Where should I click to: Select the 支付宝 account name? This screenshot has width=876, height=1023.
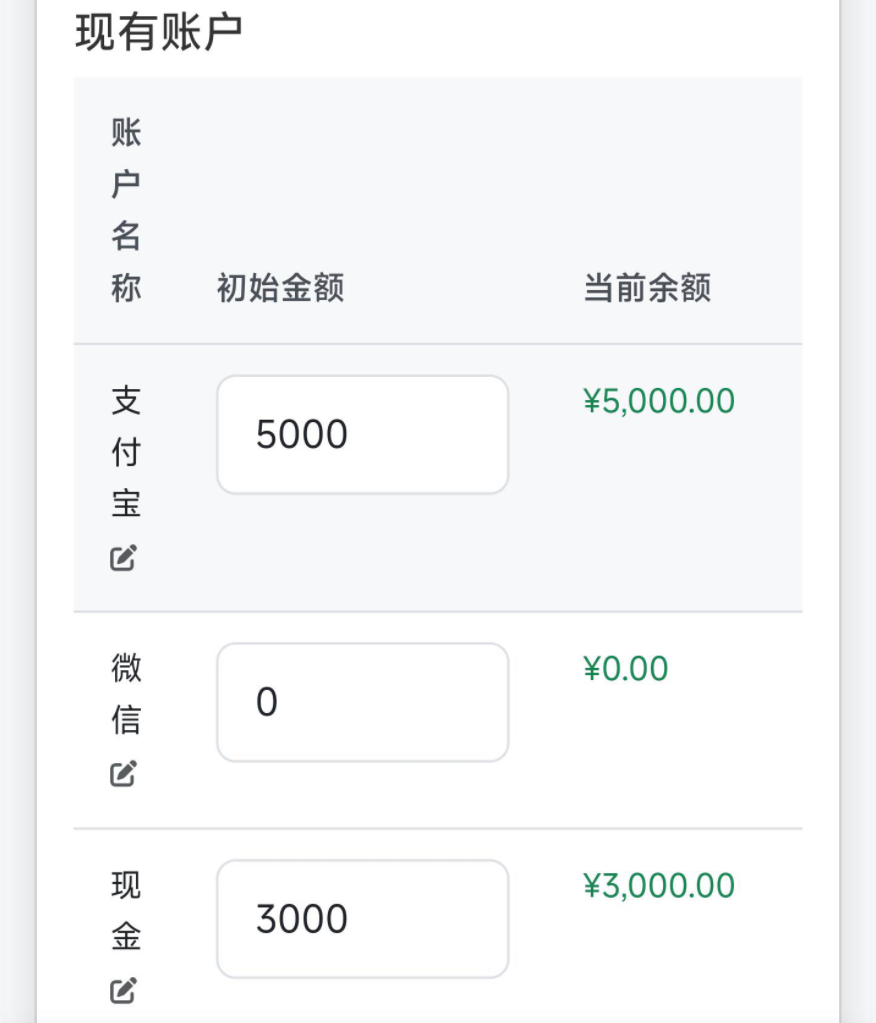click(x=126, y=452)
